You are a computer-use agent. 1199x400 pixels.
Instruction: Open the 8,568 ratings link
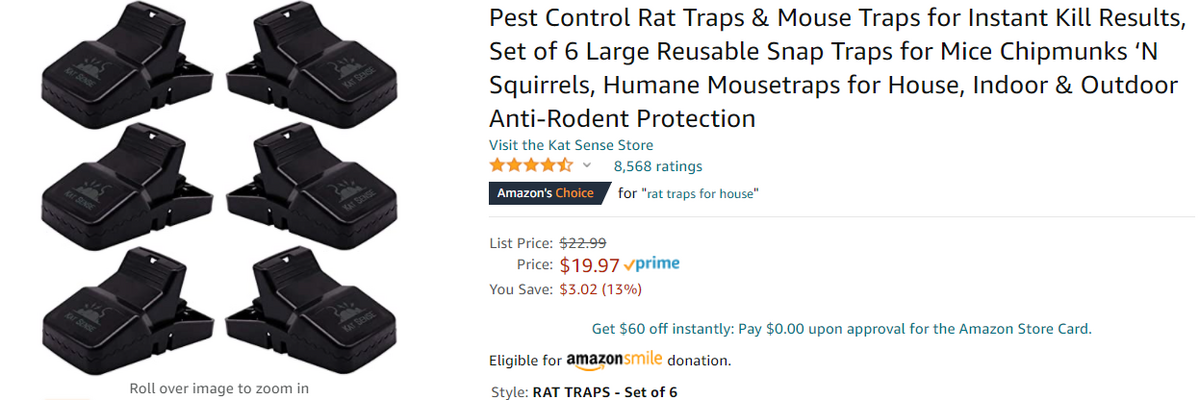pyautogui.click(x=657, y=166)
